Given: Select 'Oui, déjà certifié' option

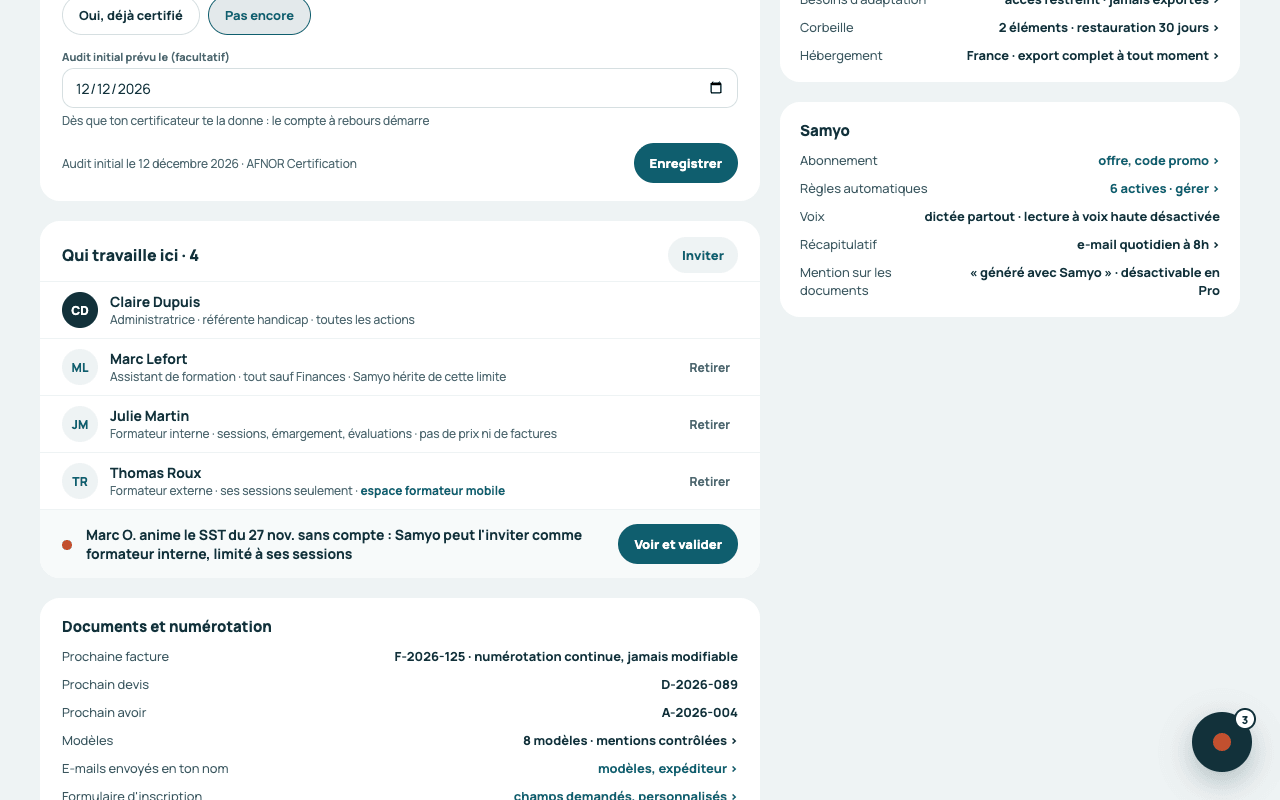Looking at the screenshot, I should point(131,15).
